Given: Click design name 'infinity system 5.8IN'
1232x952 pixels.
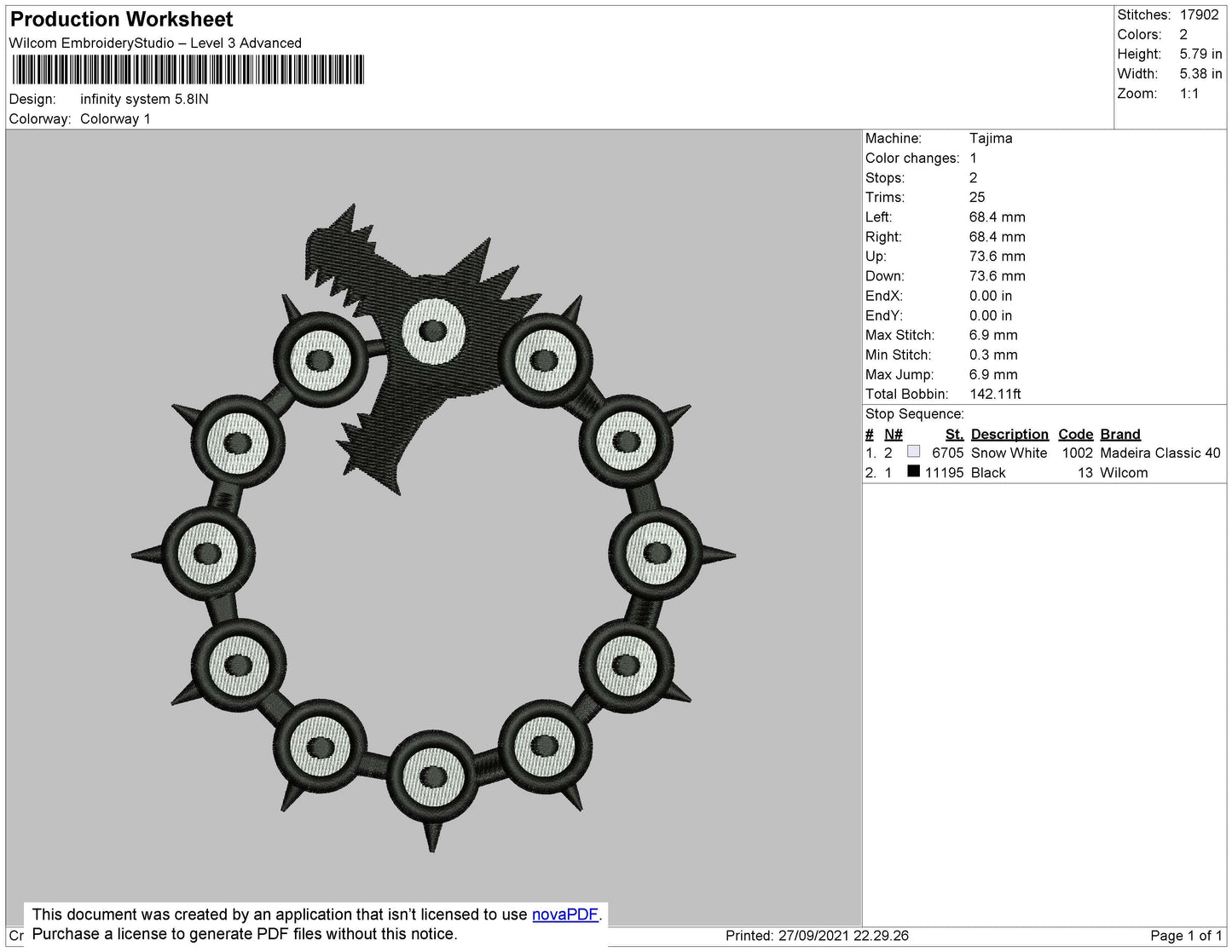Looking at the screenshot, I should point(144,100).
